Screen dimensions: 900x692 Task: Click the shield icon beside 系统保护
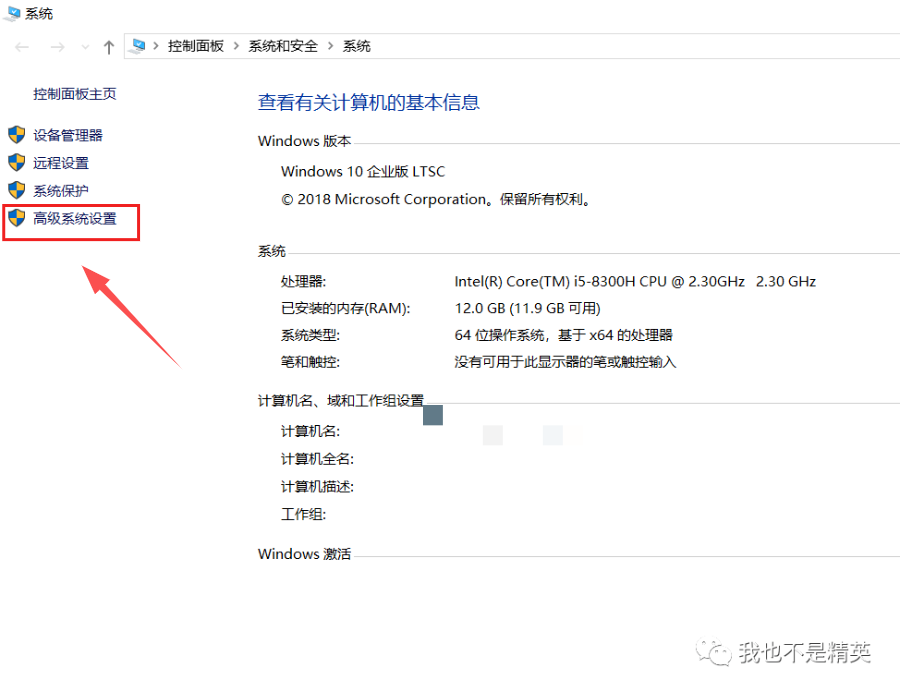pyautogui.click(x=16, y=190)
